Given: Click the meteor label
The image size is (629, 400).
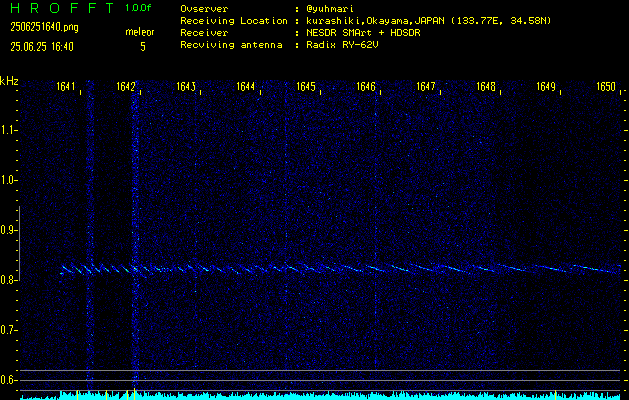Looking at the screenshot, I should pos(140,32).
